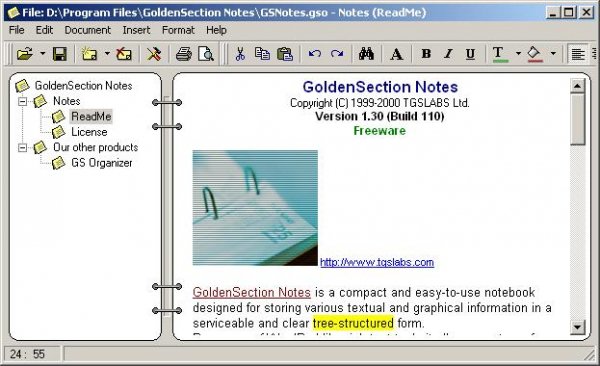Click the Copyright TGSLABS line
Screen dimensions: 600x366
(x=380, y=103)
